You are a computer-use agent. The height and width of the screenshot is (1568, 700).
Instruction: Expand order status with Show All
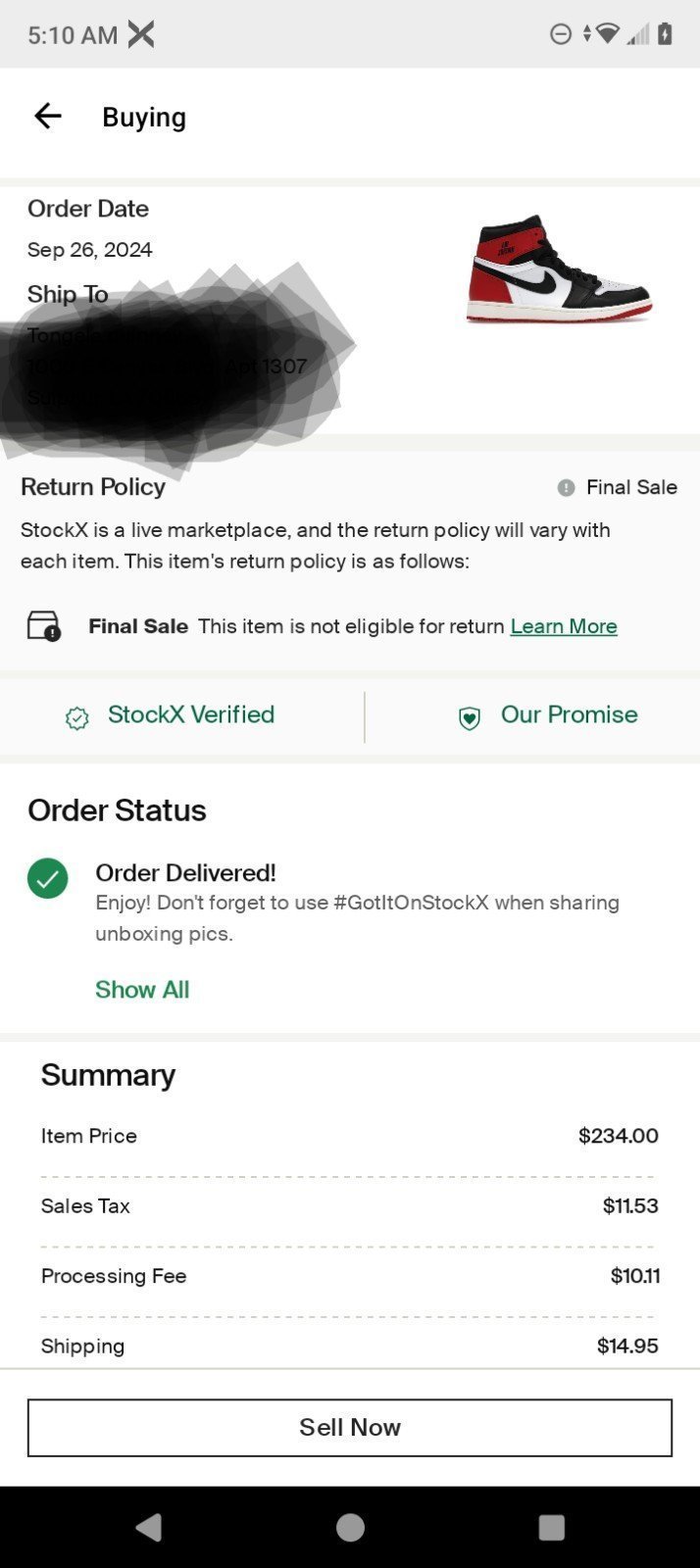[x=142, y=990]
